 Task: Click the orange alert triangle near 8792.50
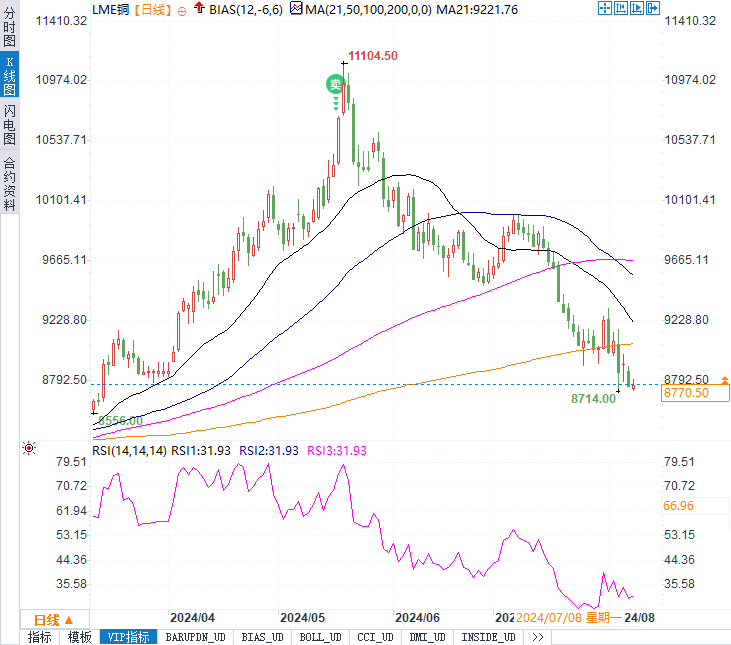pyautogui.click(x=724, y=380)
